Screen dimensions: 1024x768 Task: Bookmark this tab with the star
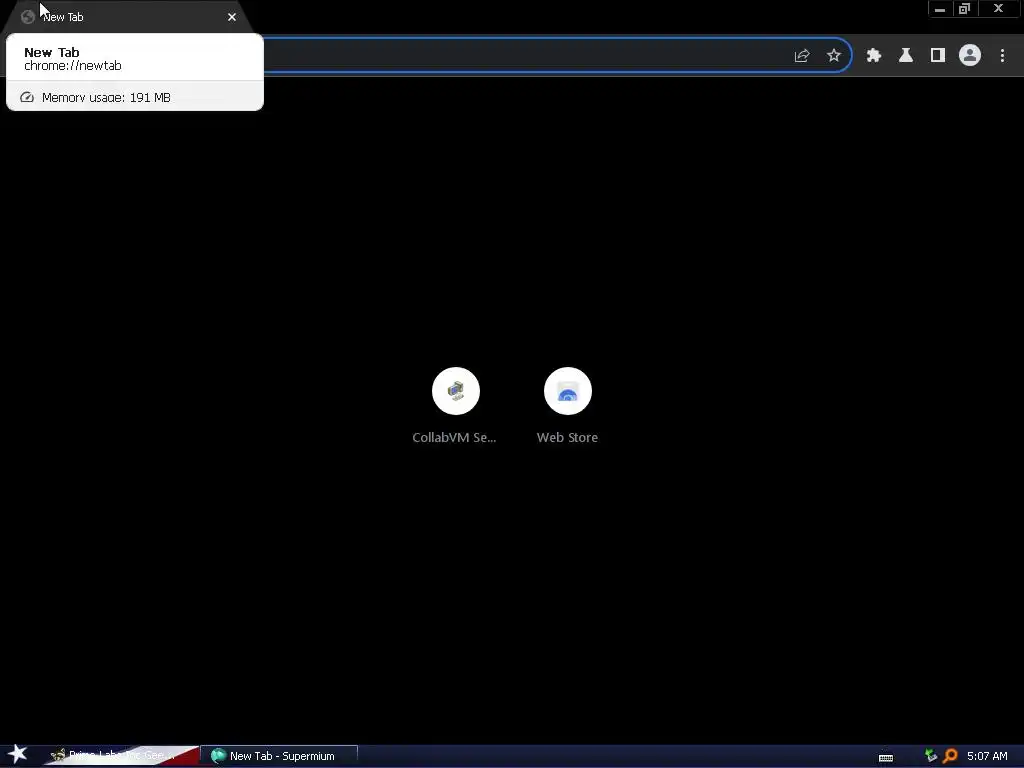833,56
